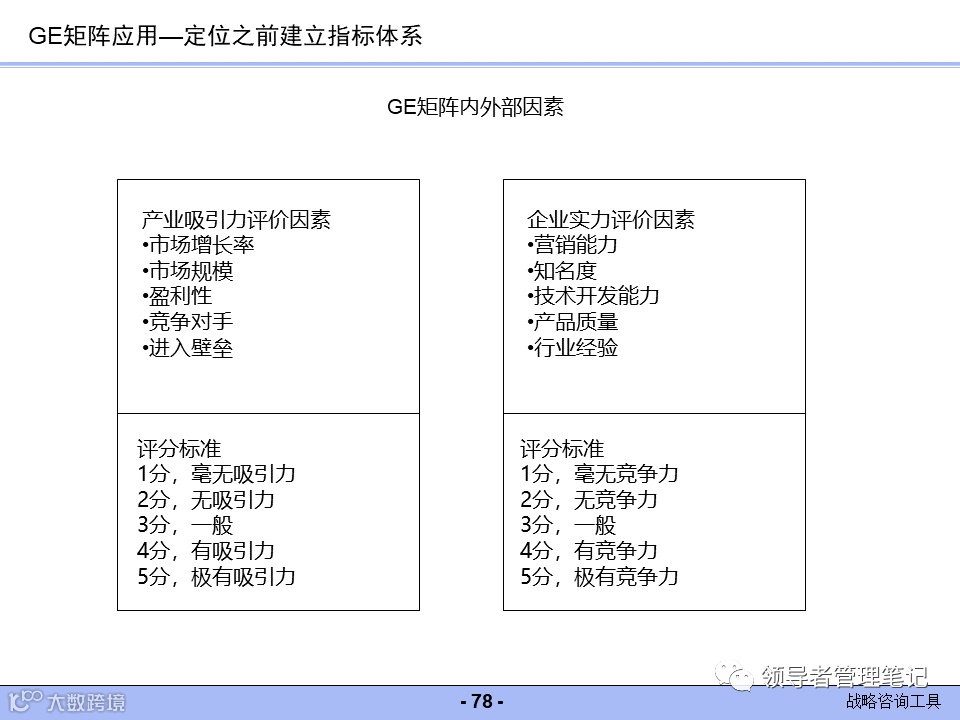The width and height of the screenshot is (960, 720).
Task: Click '评分标准' in the right box
Action: click(x=562, y=449)
